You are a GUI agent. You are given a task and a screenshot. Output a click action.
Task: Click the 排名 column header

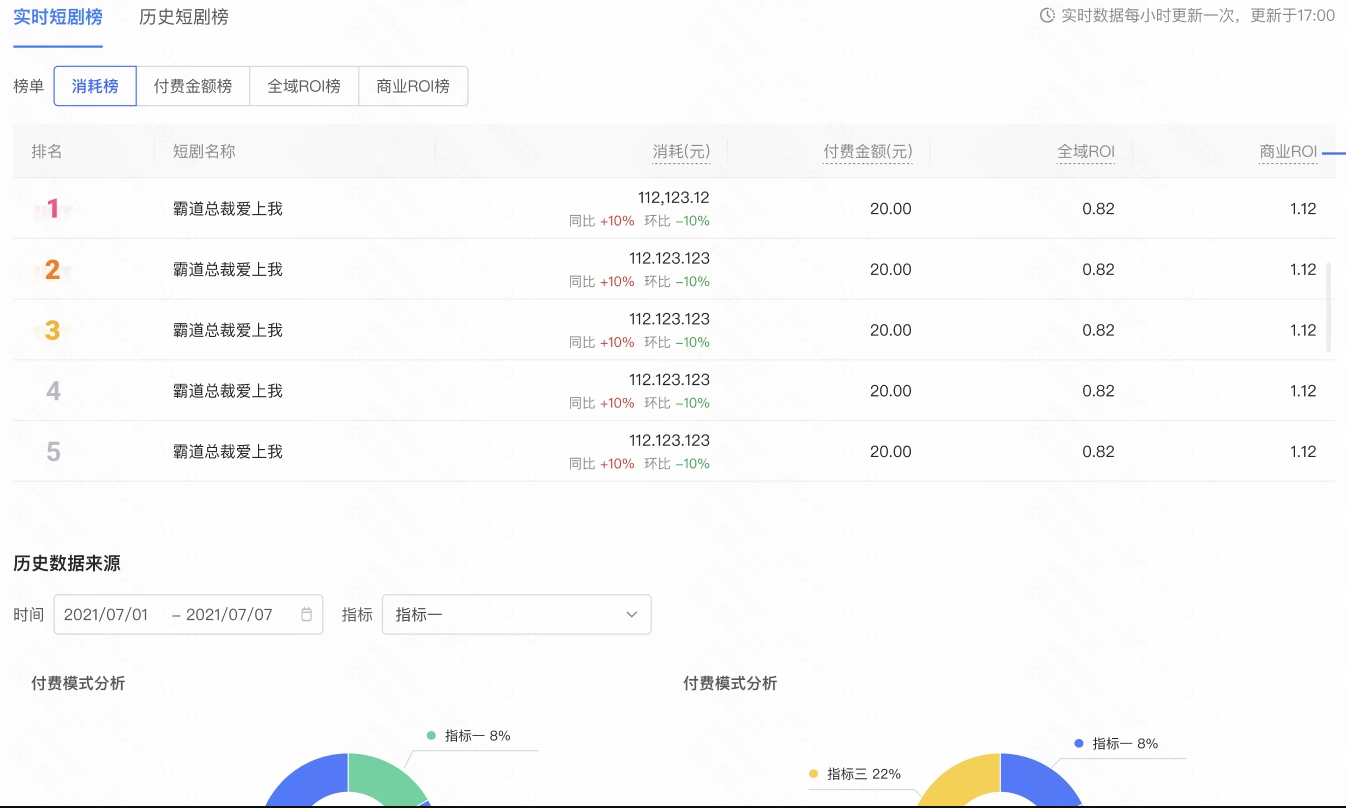click(47, 152)
